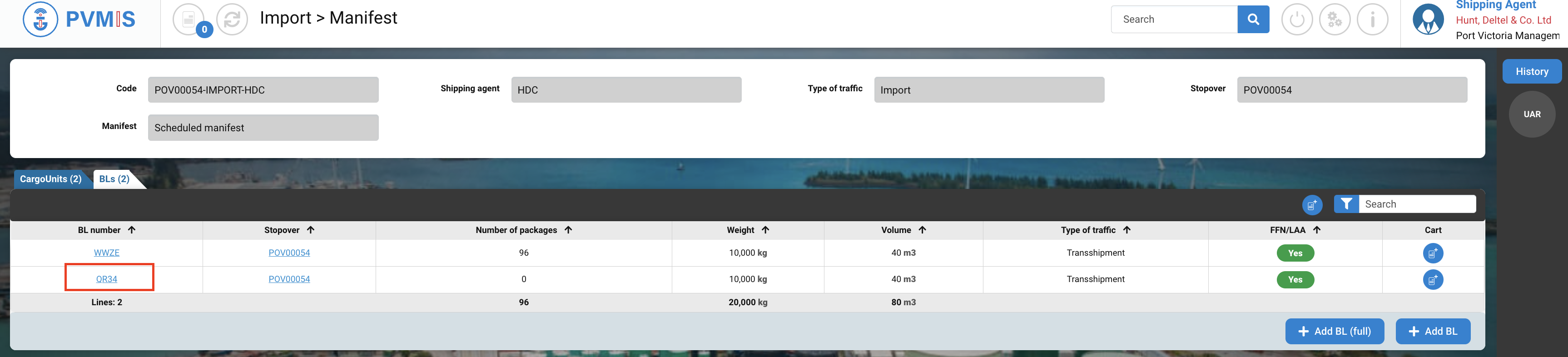The height and width of the screenshot is (357, 1568).
Task: Switch to the CargoUnits (2) tab
Action: (50, 179)
